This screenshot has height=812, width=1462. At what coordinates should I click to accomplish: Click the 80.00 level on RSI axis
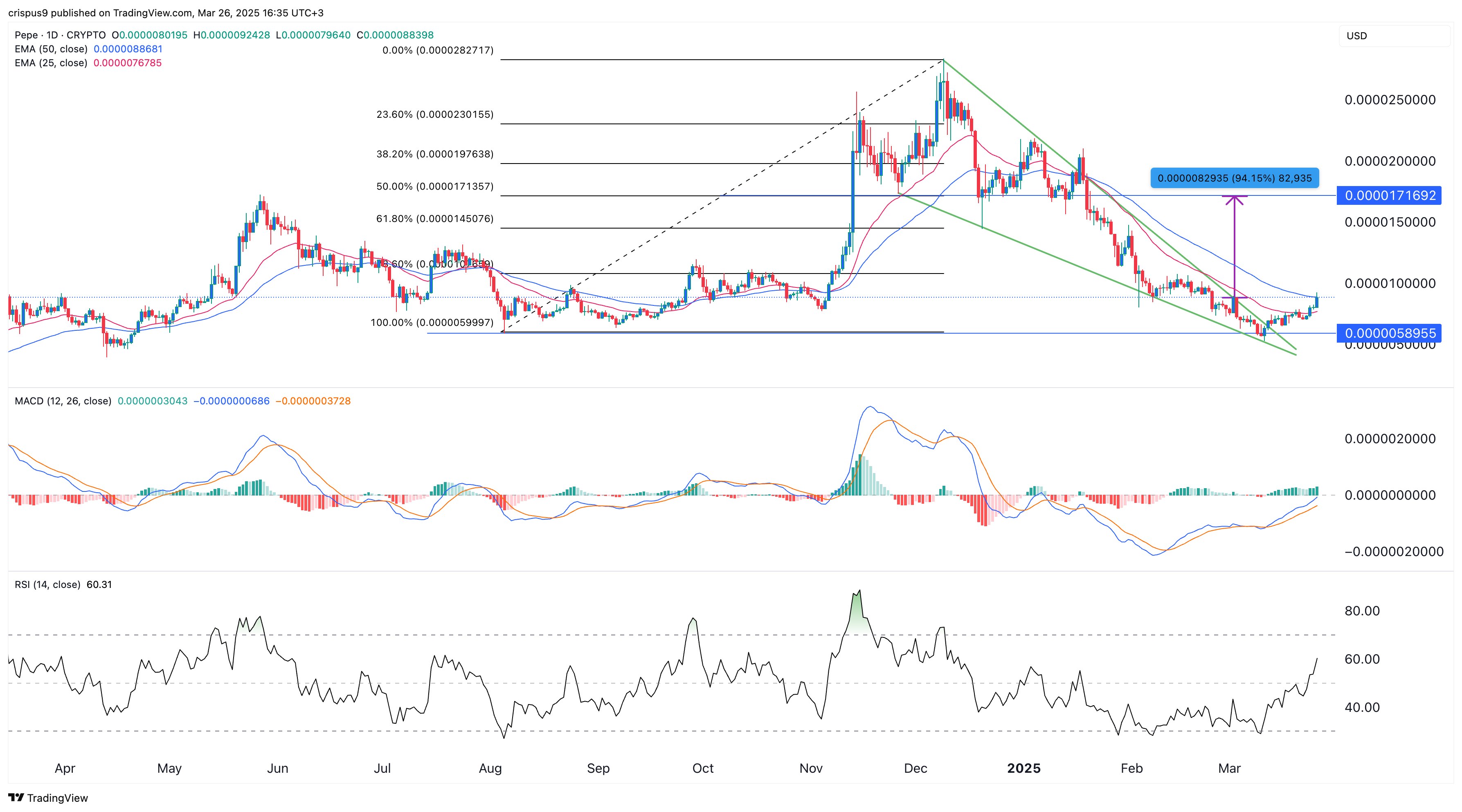coord(1362,611)
